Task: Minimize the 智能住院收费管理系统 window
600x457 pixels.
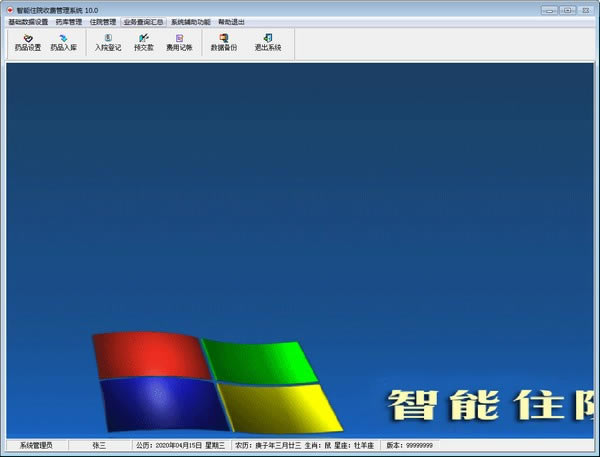Action: point(549,10)
